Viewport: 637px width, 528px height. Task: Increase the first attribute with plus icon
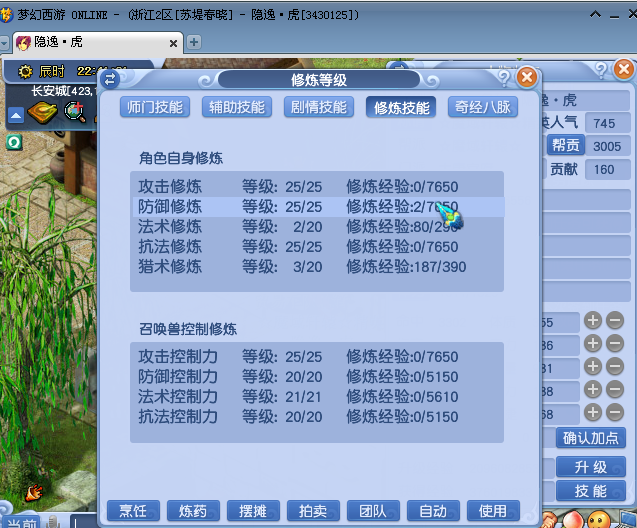pyautogui.click(x=593, y=320)
